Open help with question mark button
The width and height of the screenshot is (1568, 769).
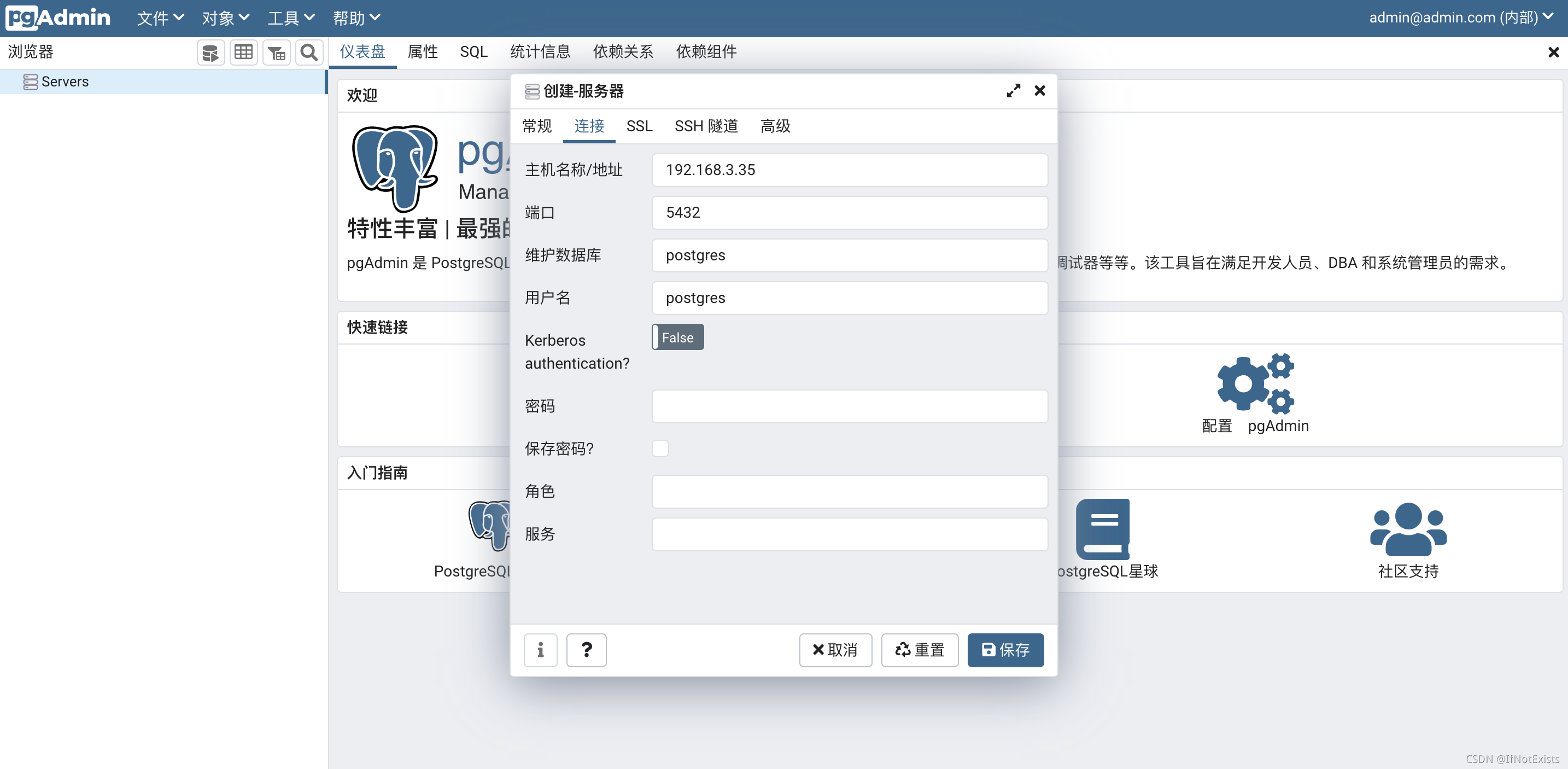coord(586,650)
